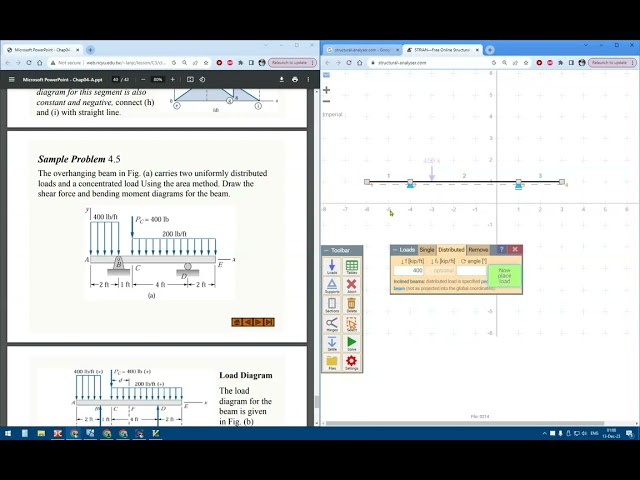Click the Imperial units label
This screenshot has height=480, width=640.
(332, 114)
